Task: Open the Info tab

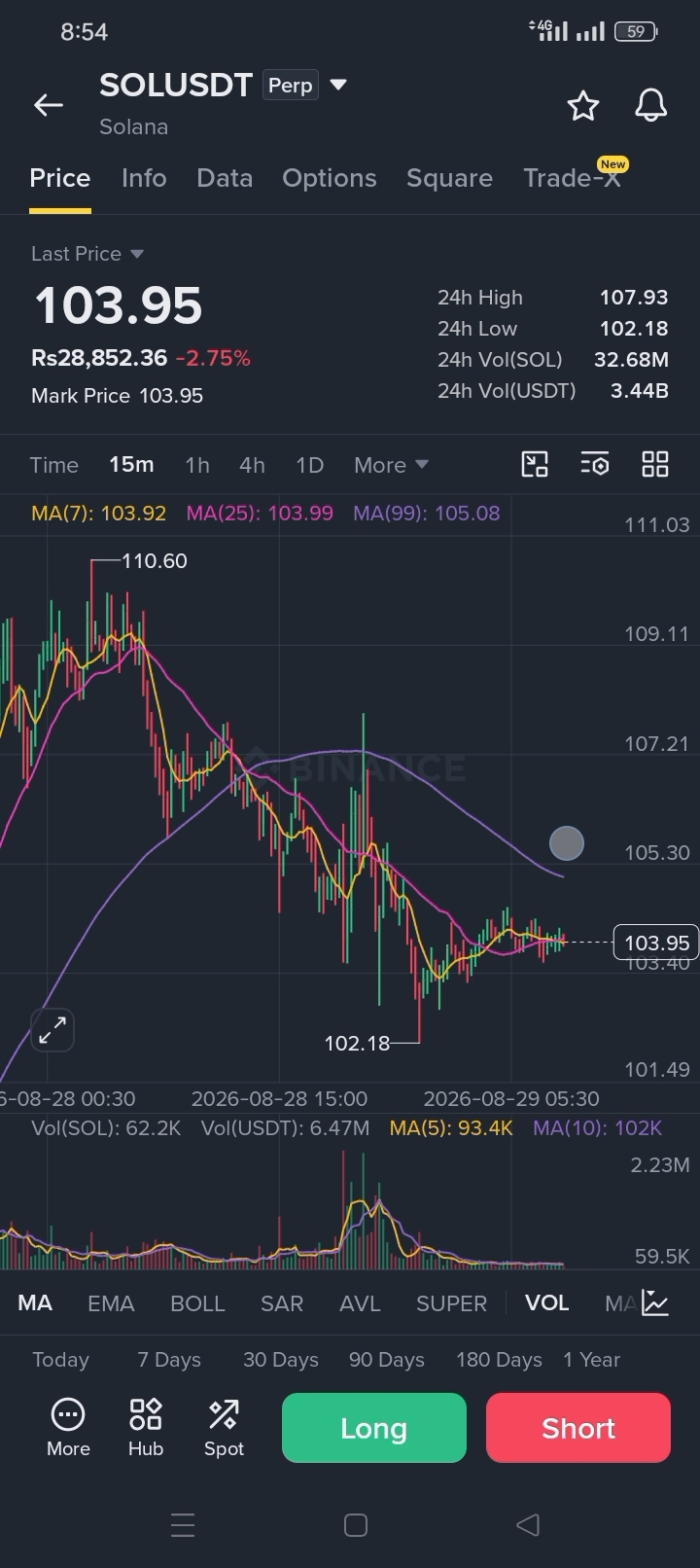Action: pyautogui.click(x=144, y=178)
